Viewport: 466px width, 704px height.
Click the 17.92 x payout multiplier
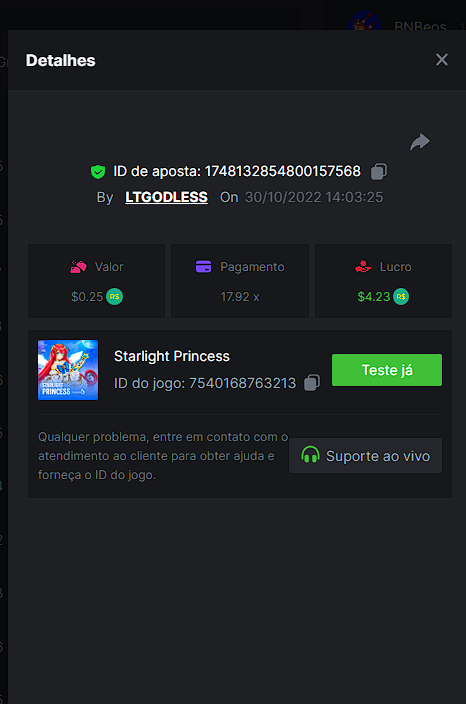tap(240, 297)
